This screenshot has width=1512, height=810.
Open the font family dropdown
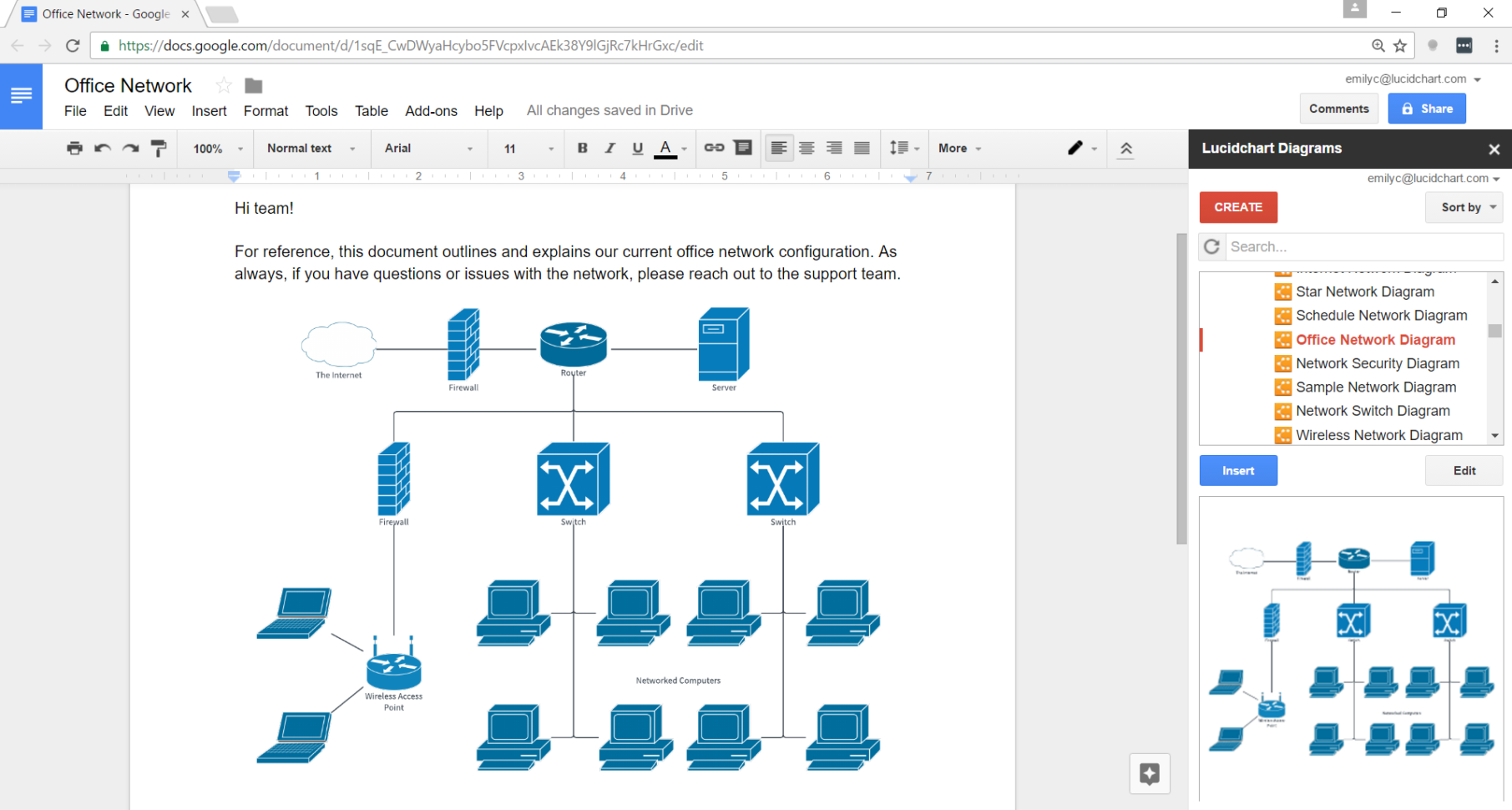point(428,148)
